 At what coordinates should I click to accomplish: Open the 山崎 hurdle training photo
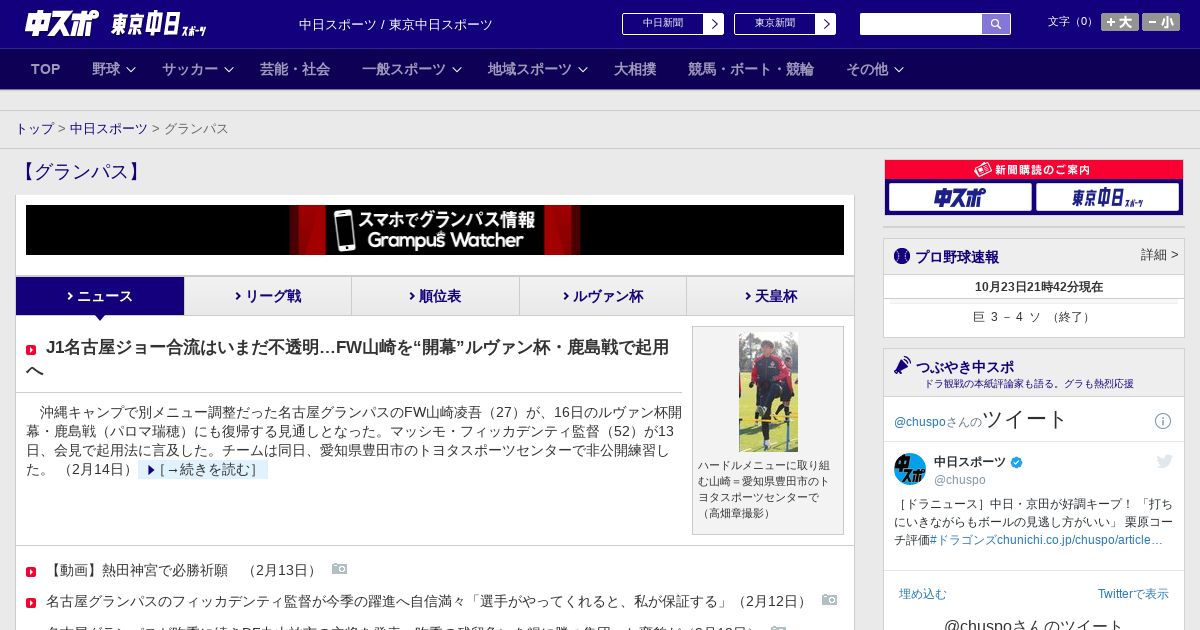pyautogui.click(x=768, y=392)
